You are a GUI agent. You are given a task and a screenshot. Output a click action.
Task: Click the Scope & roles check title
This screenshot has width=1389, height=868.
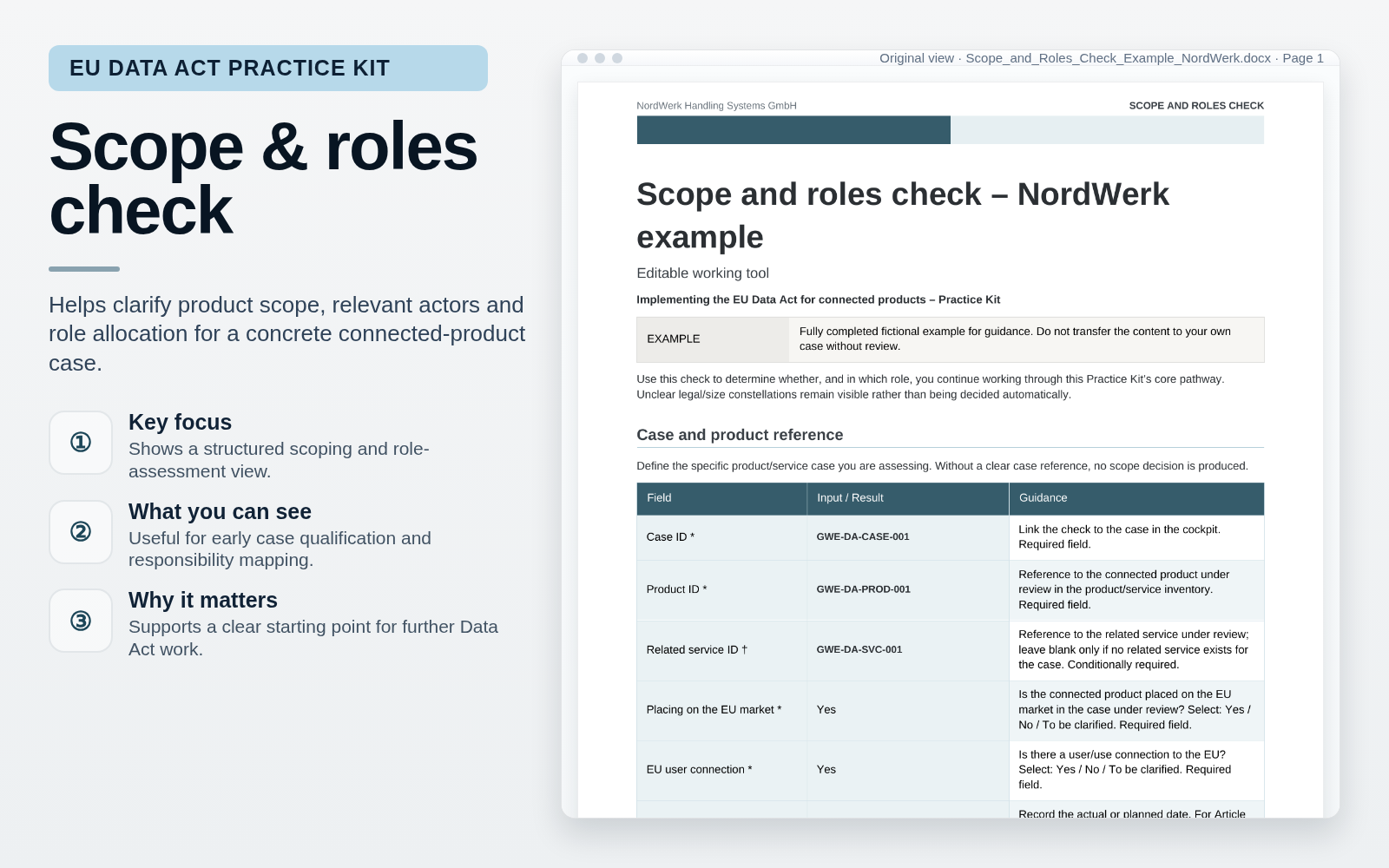tap(263, 179)
